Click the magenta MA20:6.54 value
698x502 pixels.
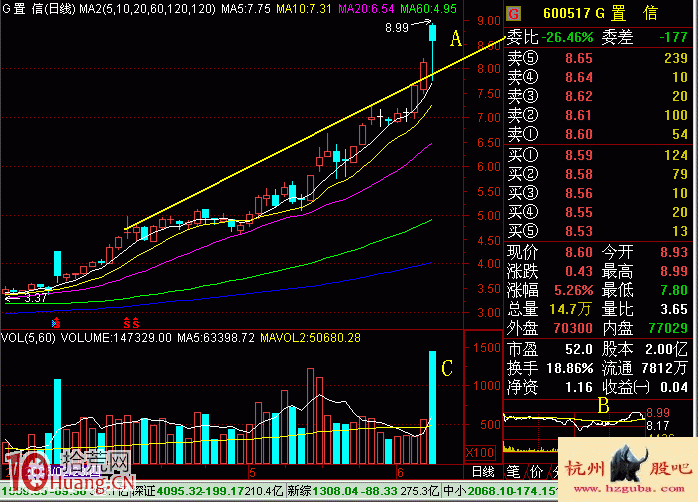click(366, 8)
